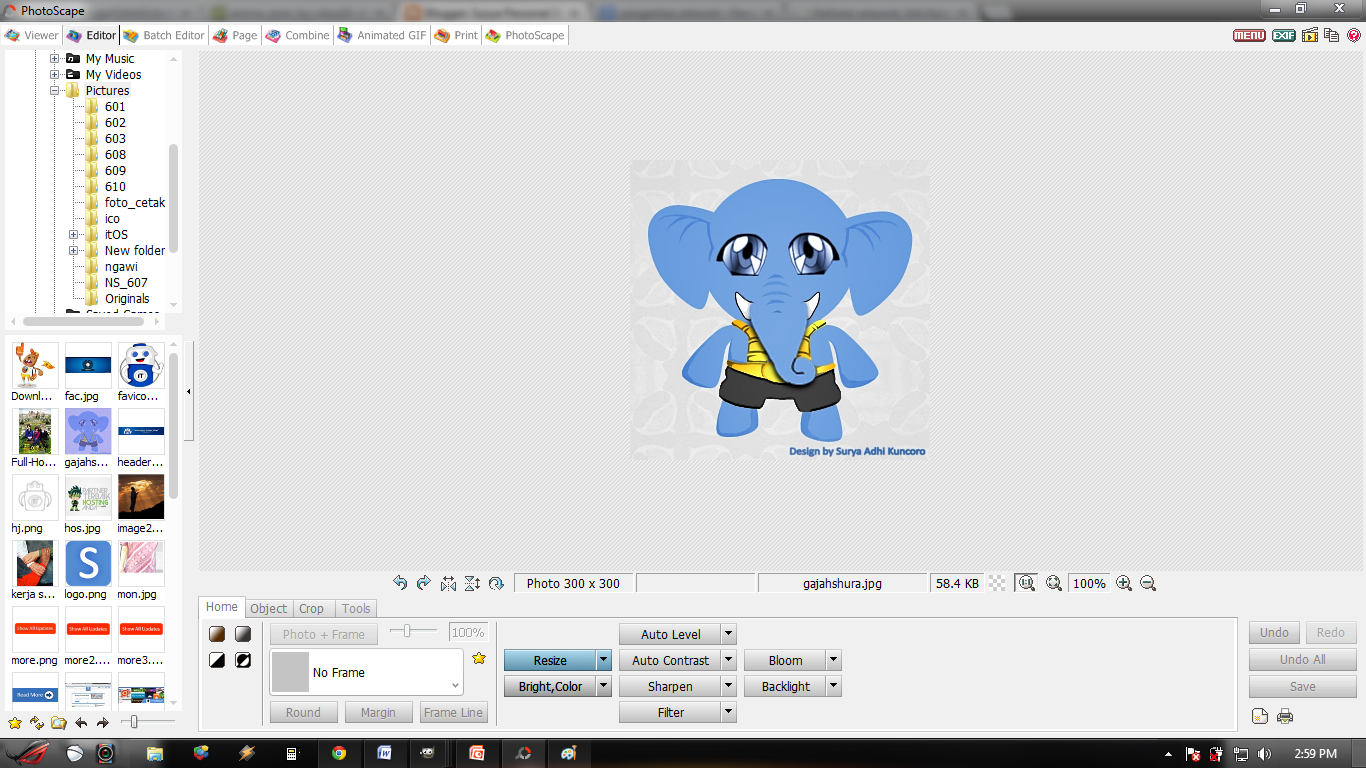Flip the photo horizontally

coord(448,583)
